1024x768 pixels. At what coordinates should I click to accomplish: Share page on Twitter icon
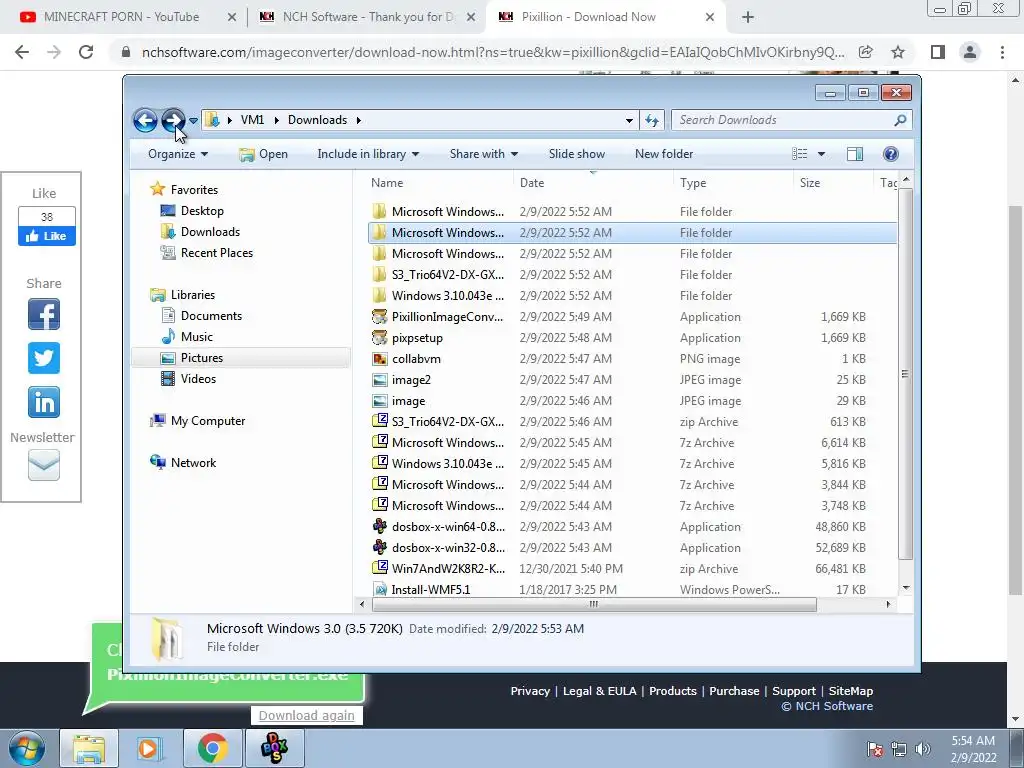pyautogui.click(x=44, y=358)
